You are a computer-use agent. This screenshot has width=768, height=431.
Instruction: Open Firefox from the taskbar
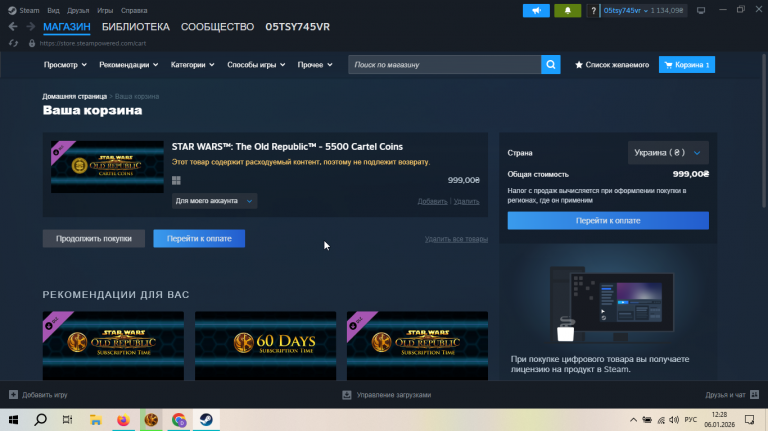pos(123,420)
